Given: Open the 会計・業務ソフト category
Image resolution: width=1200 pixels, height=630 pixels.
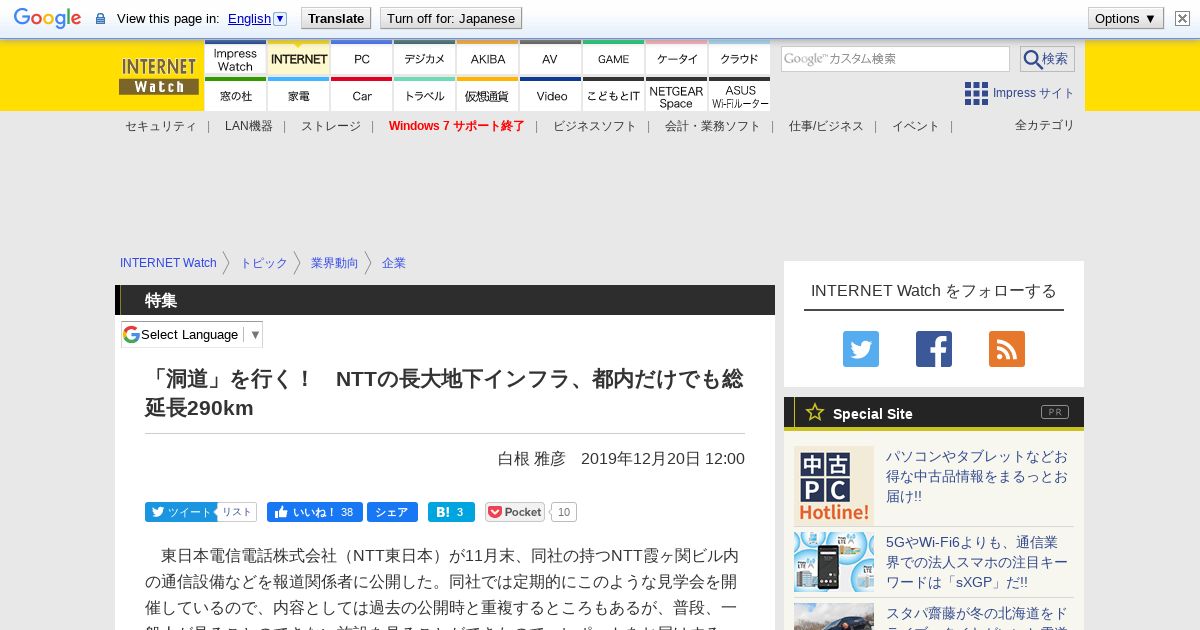Looking at the screenshot, I should (712, 126).
